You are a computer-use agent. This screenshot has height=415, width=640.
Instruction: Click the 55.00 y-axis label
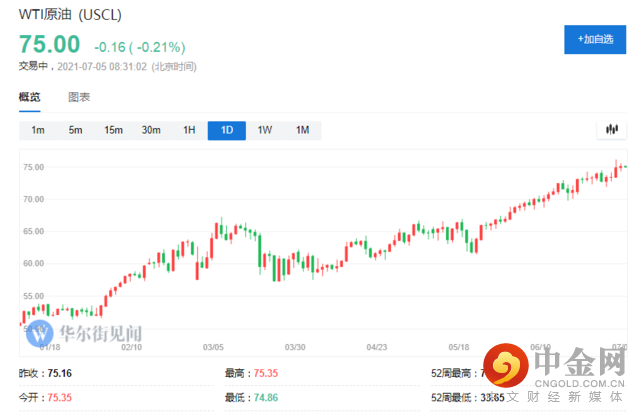point(33,296)
